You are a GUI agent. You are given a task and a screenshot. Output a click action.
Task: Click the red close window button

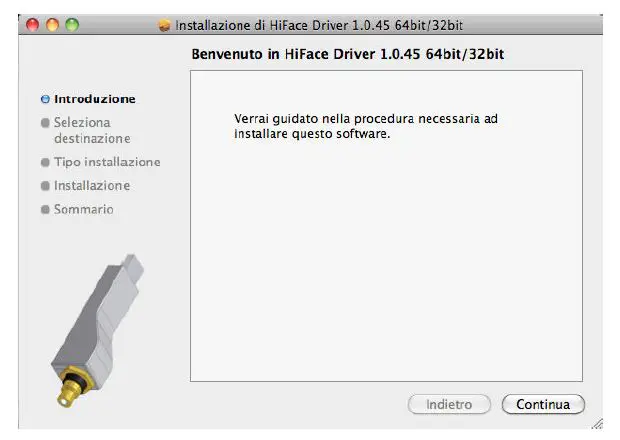tap(32, 25)
